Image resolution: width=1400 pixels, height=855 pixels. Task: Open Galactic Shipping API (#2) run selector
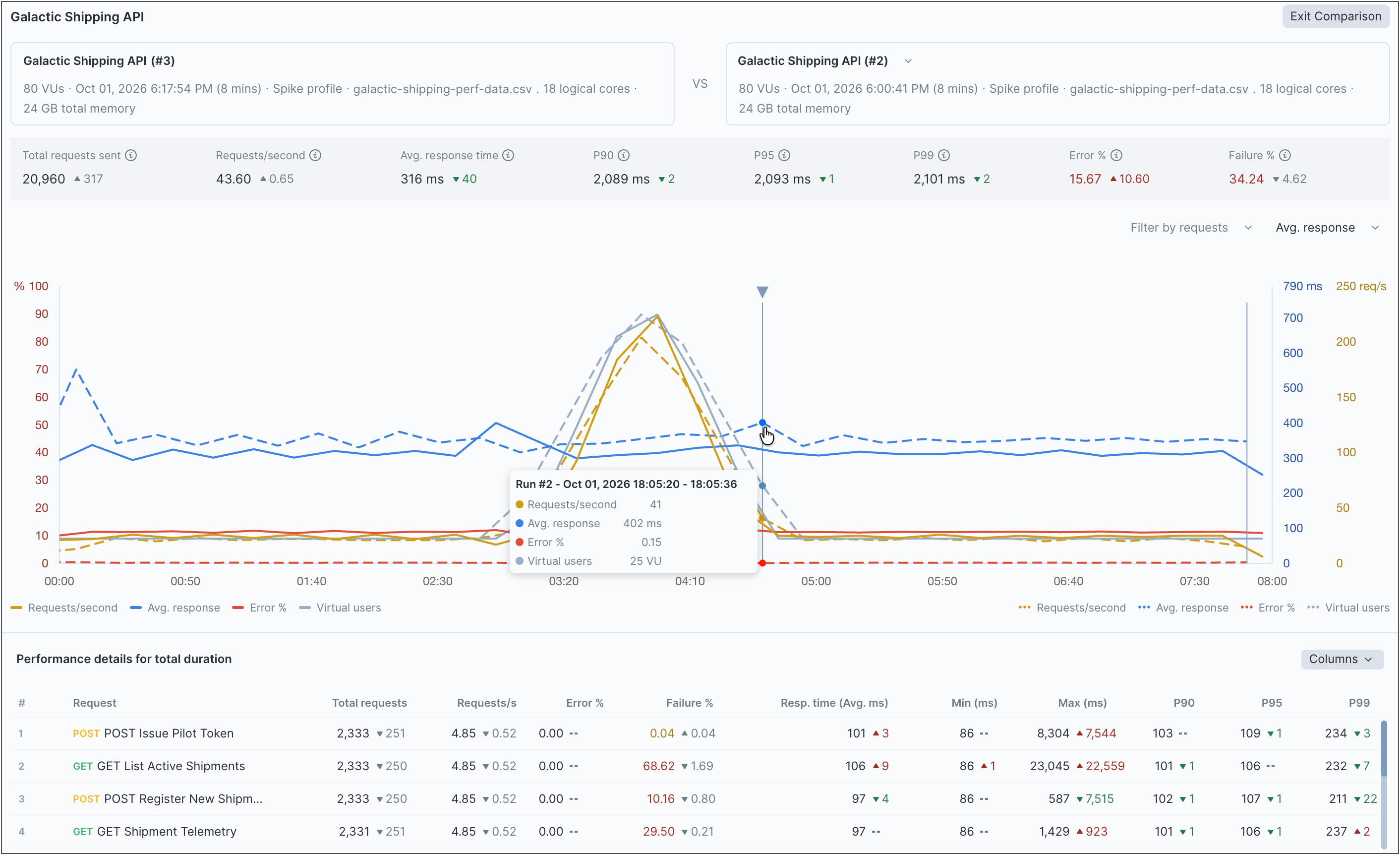click(909, 61)
